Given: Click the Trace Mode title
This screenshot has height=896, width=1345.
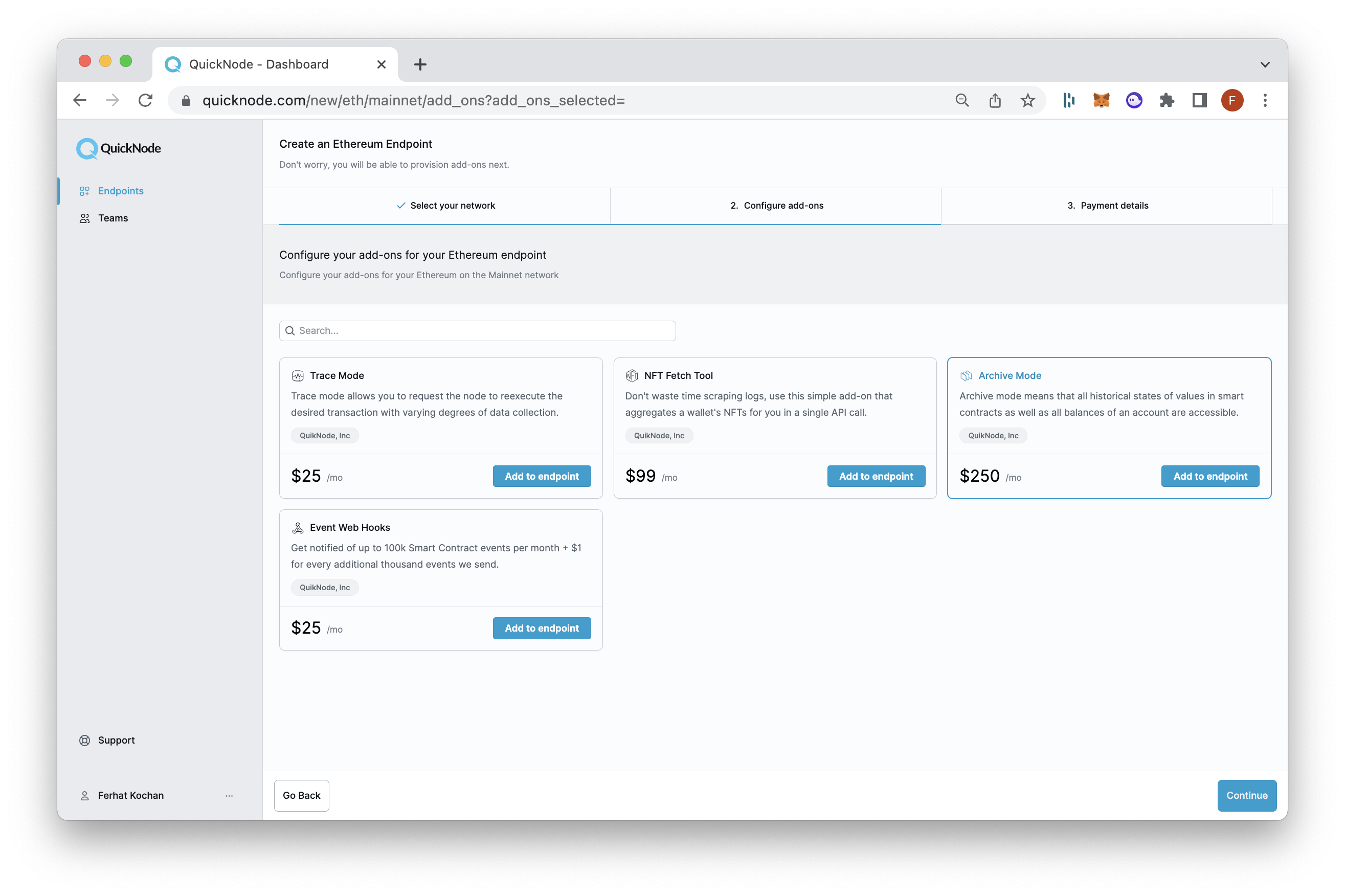Looking at the screenshot, I should pyautogui.click(x=337, y=375).
